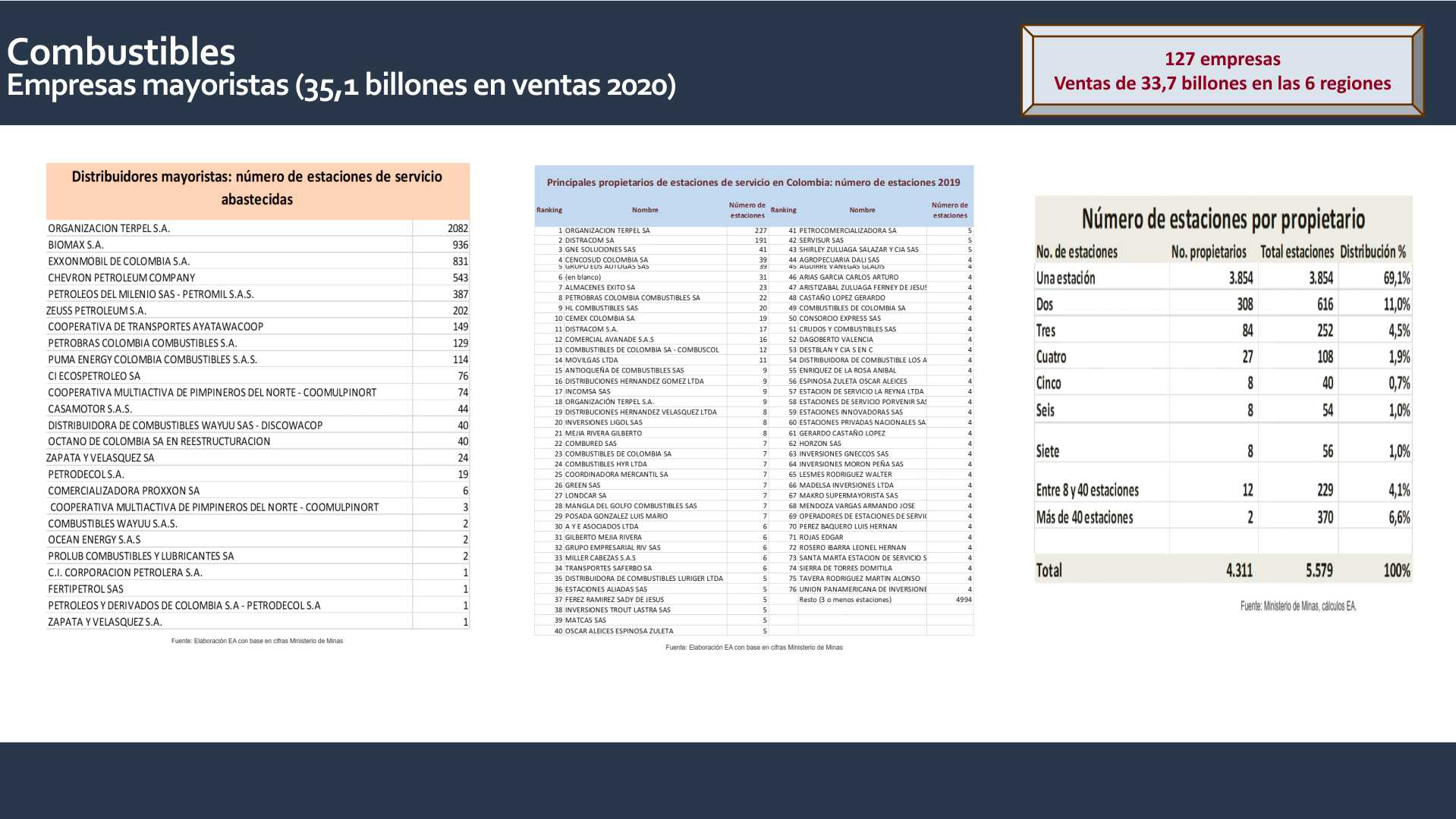Click 'HORZON SAS' row
This screenshot has width=1456, height=819.
pos(871,444)
